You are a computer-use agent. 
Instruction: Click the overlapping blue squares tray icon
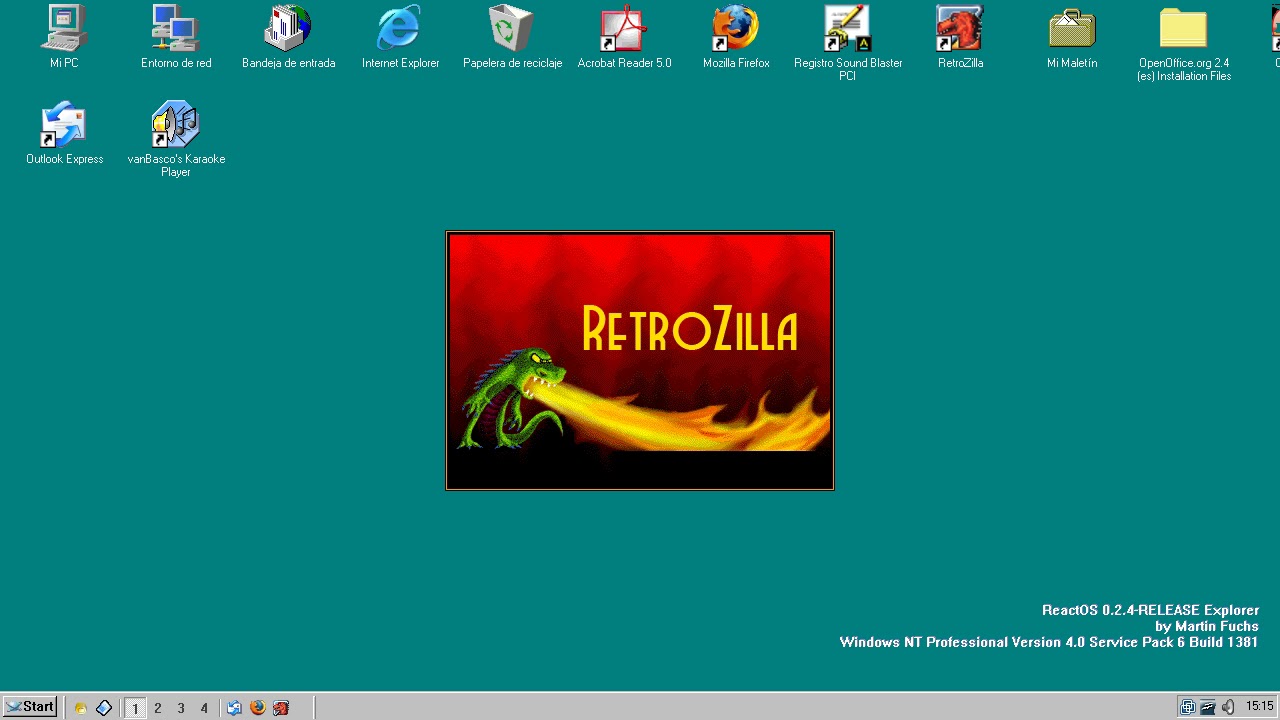[x=1188, y=707]
